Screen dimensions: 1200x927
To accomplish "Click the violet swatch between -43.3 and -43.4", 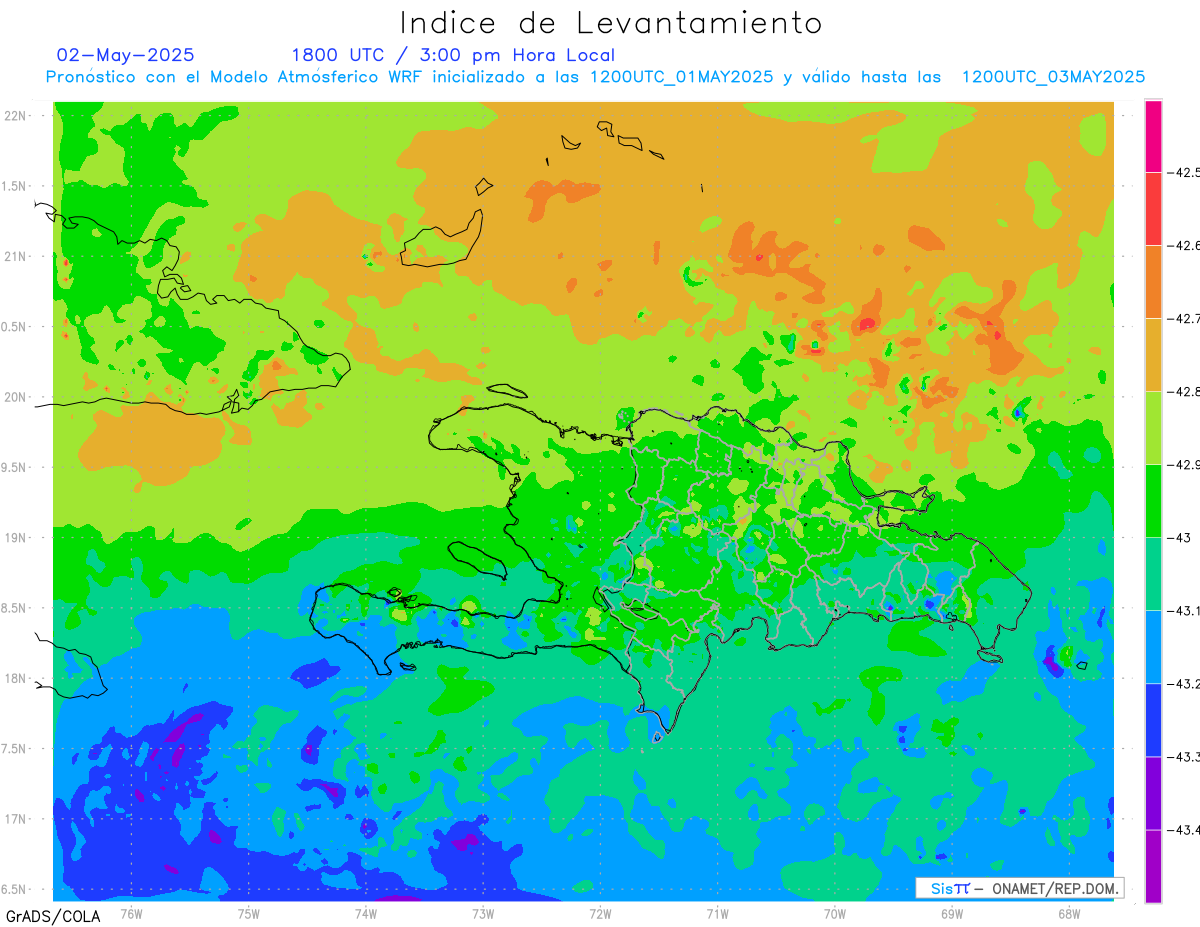I will [x=1153, y=792].
